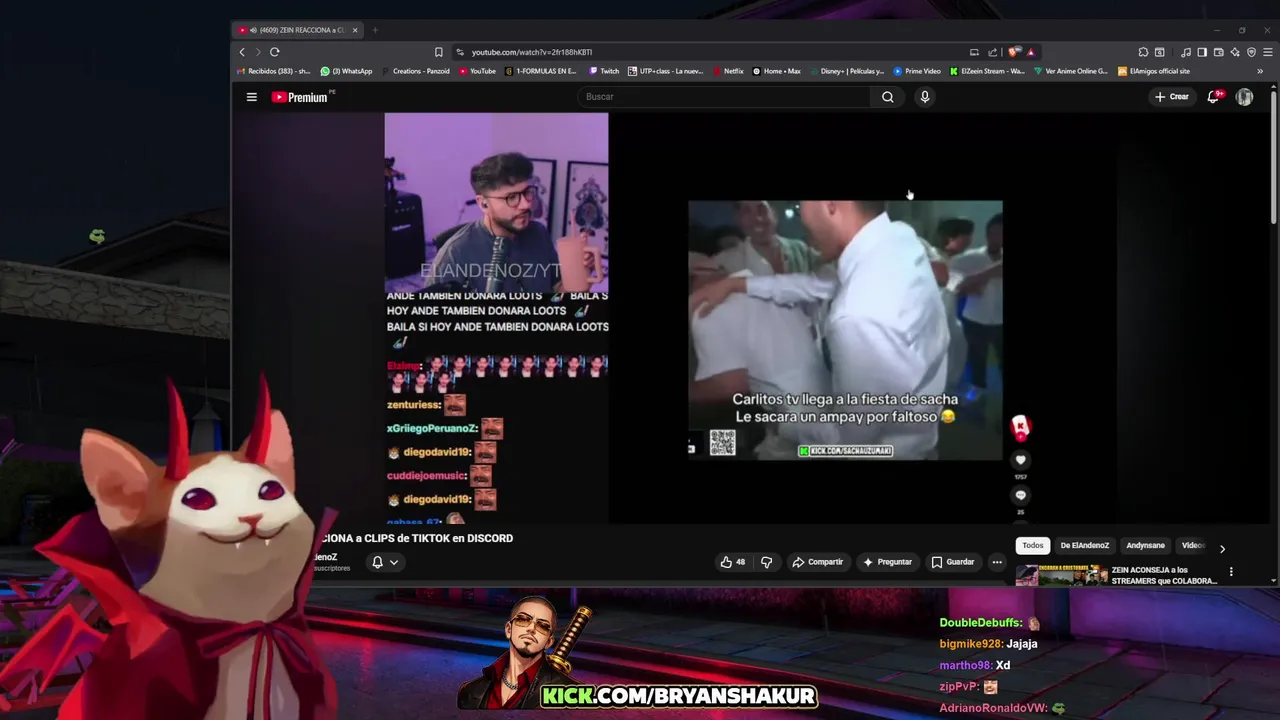The image size is (1280, 720).
Task: Open the Twitch bookmark
Action: click(604, 71)
